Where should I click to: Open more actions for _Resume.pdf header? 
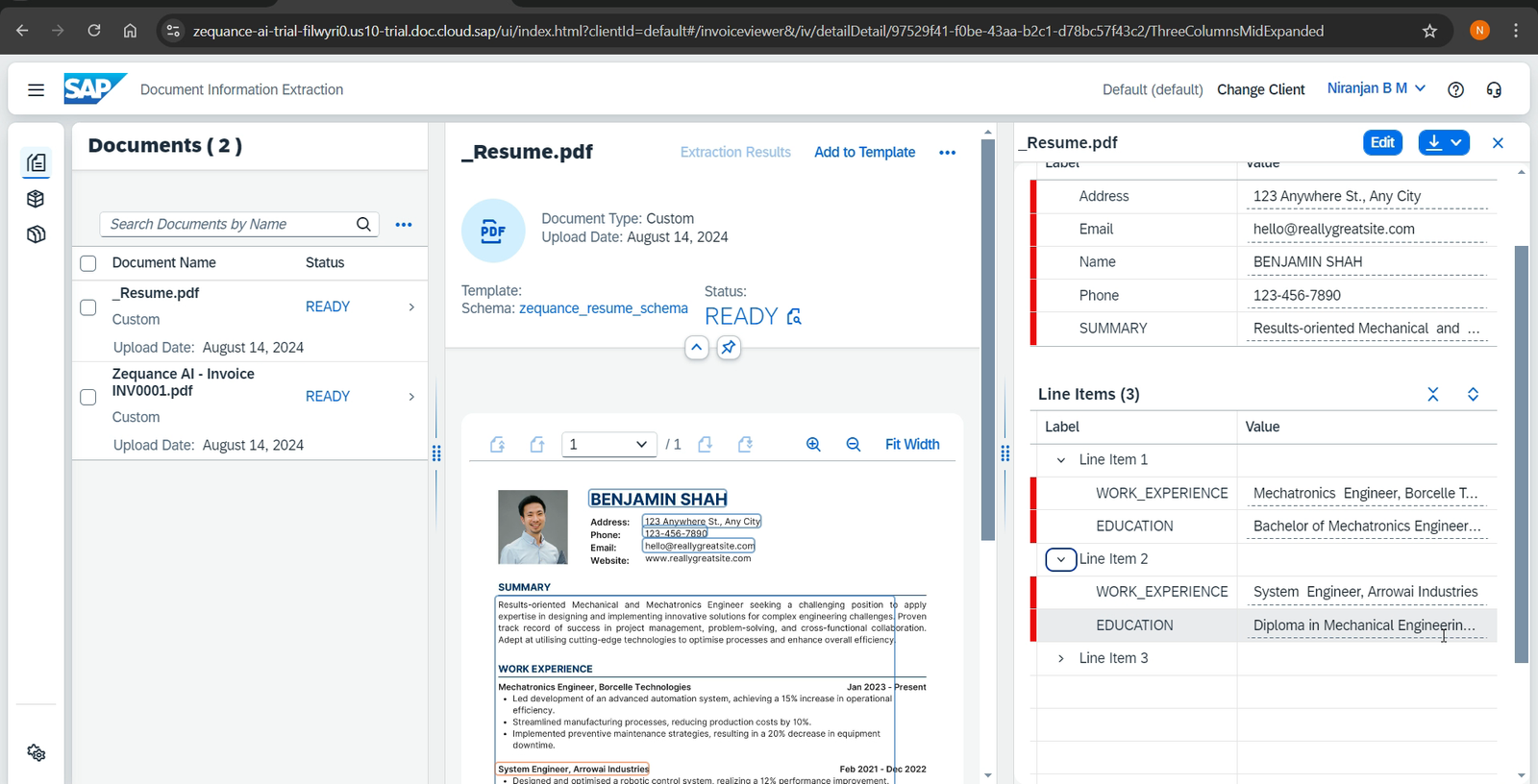point(948,153)
